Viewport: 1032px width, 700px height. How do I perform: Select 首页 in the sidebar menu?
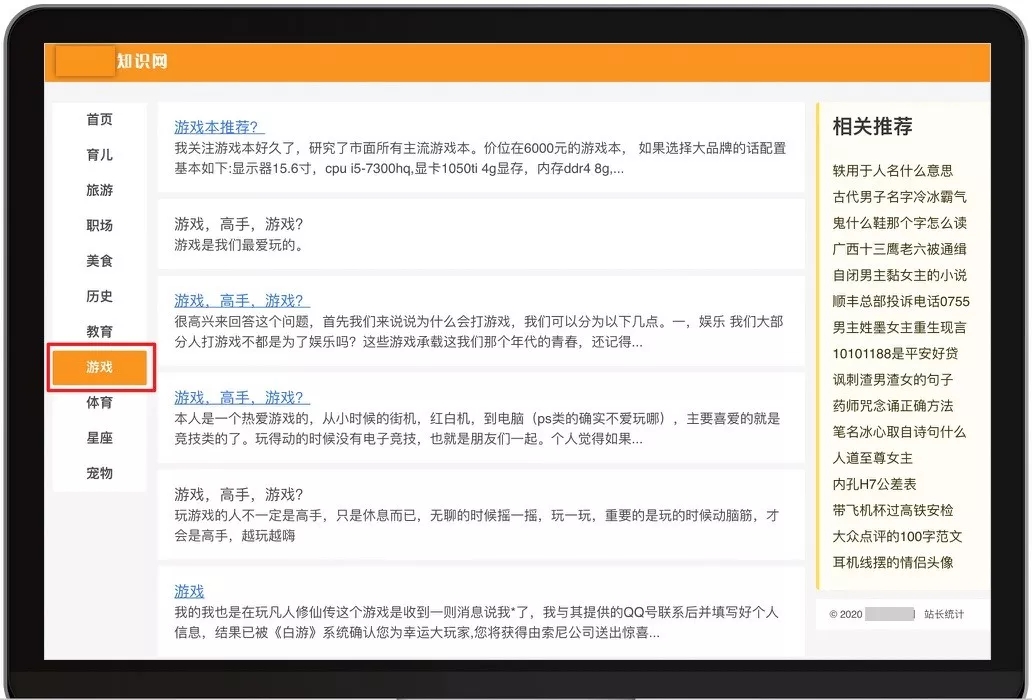pyautogui.click(x=99, y=120)
